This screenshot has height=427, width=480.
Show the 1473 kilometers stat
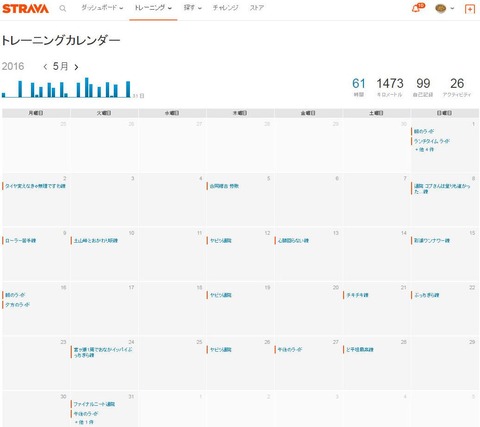(x=390, y=87)
